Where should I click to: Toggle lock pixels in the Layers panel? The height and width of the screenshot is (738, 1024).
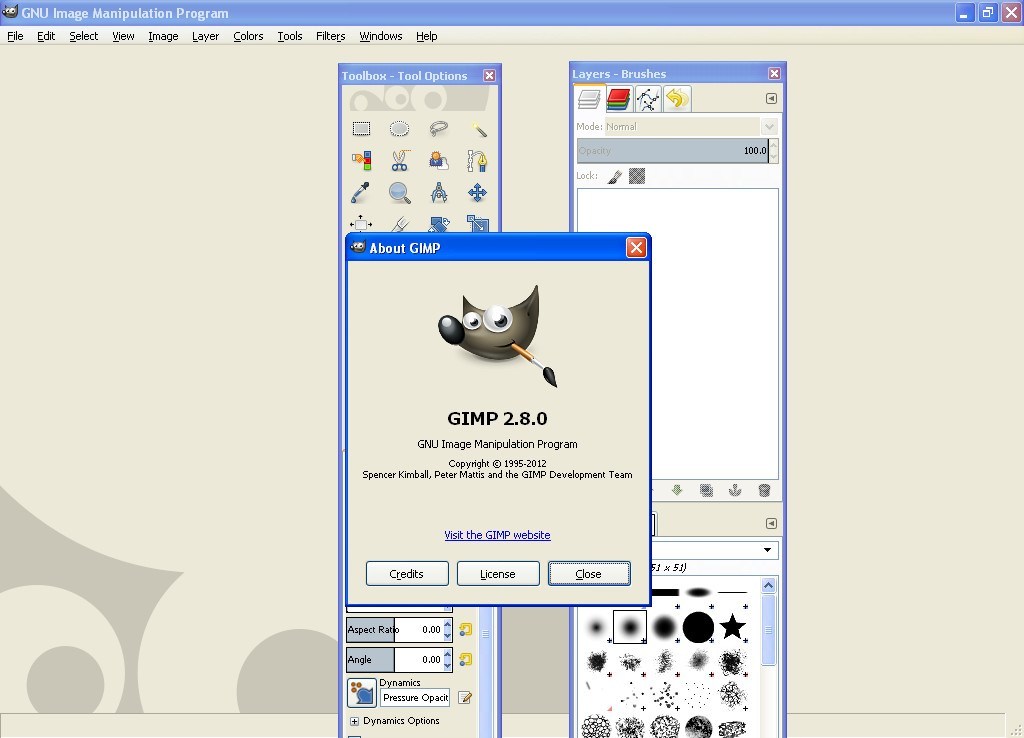pos(615,175)
